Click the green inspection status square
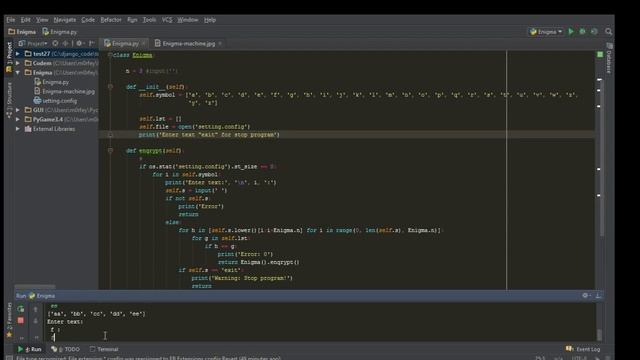This screenshot has width=640, height=360. (x=600, y=54)
